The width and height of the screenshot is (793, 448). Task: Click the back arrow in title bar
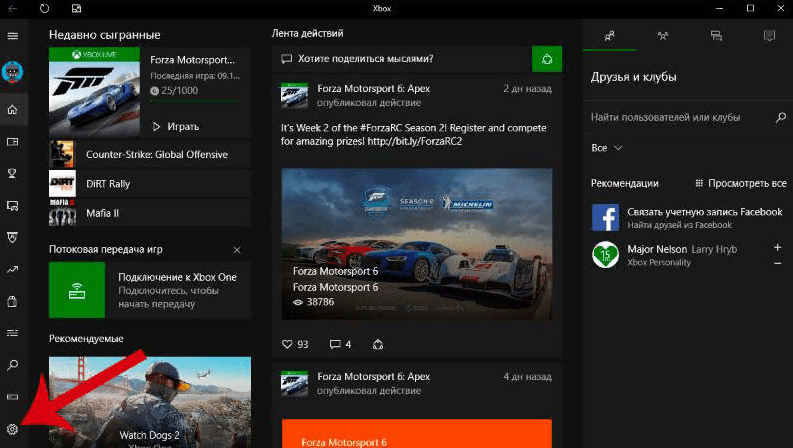pos(13,9)
